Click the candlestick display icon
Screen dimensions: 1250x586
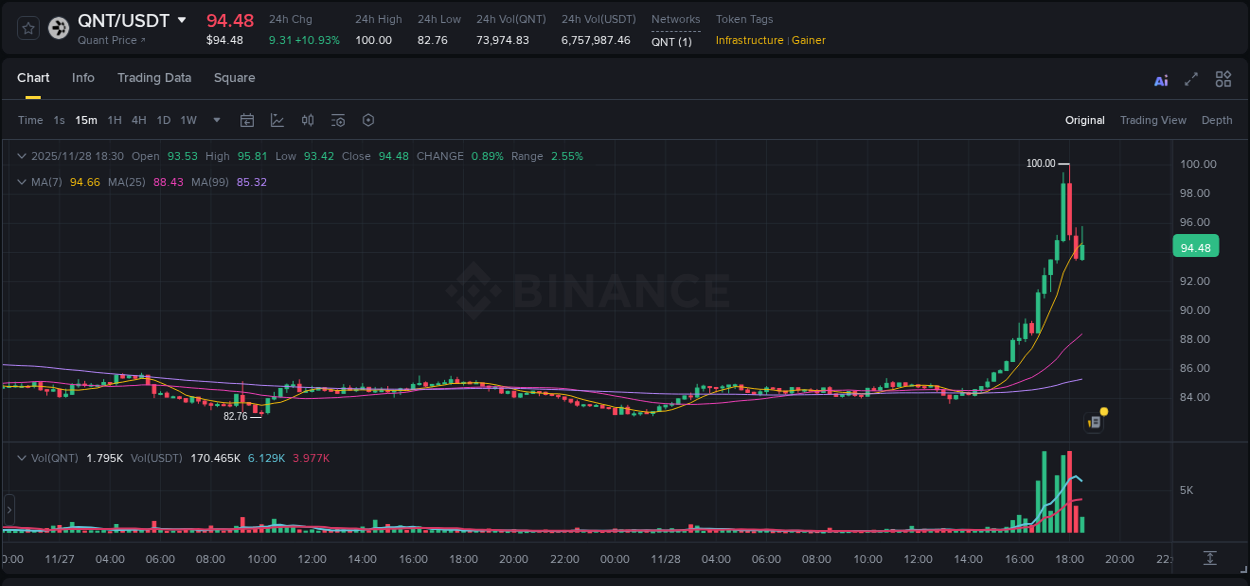click(x=308, y=120)
